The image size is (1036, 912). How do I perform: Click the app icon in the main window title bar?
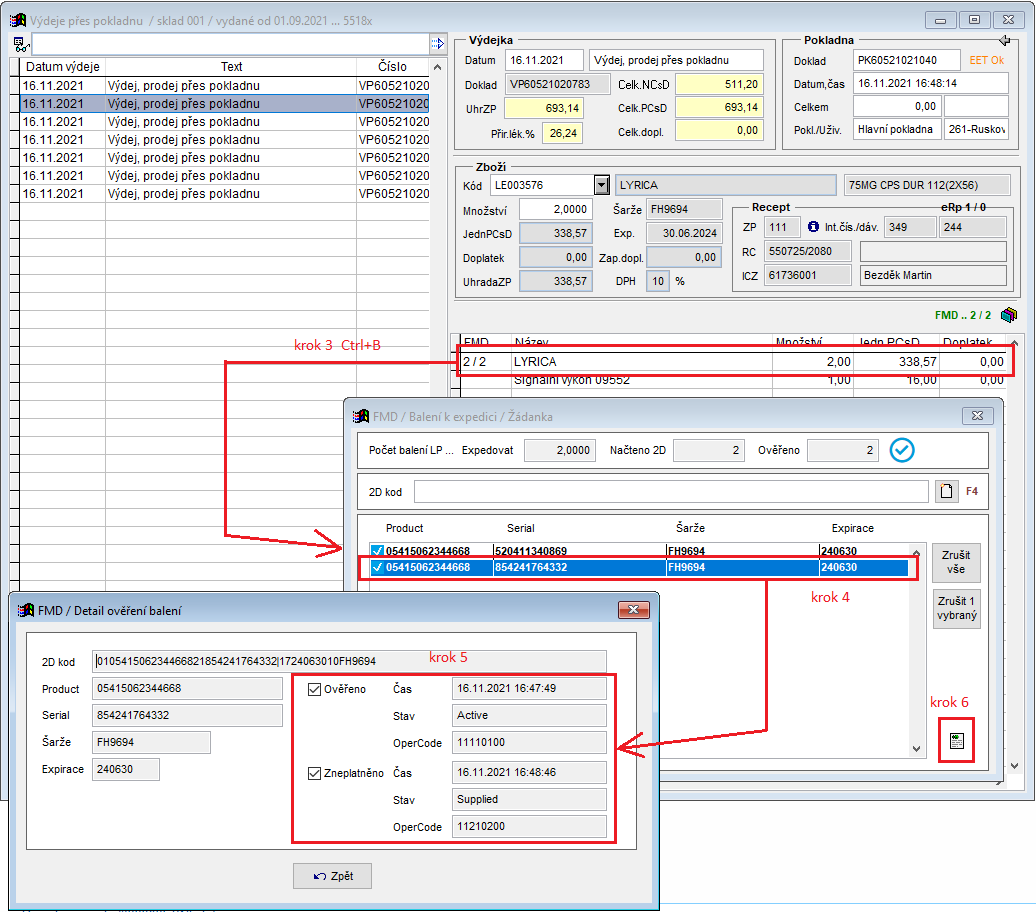(x=18, y=20)
